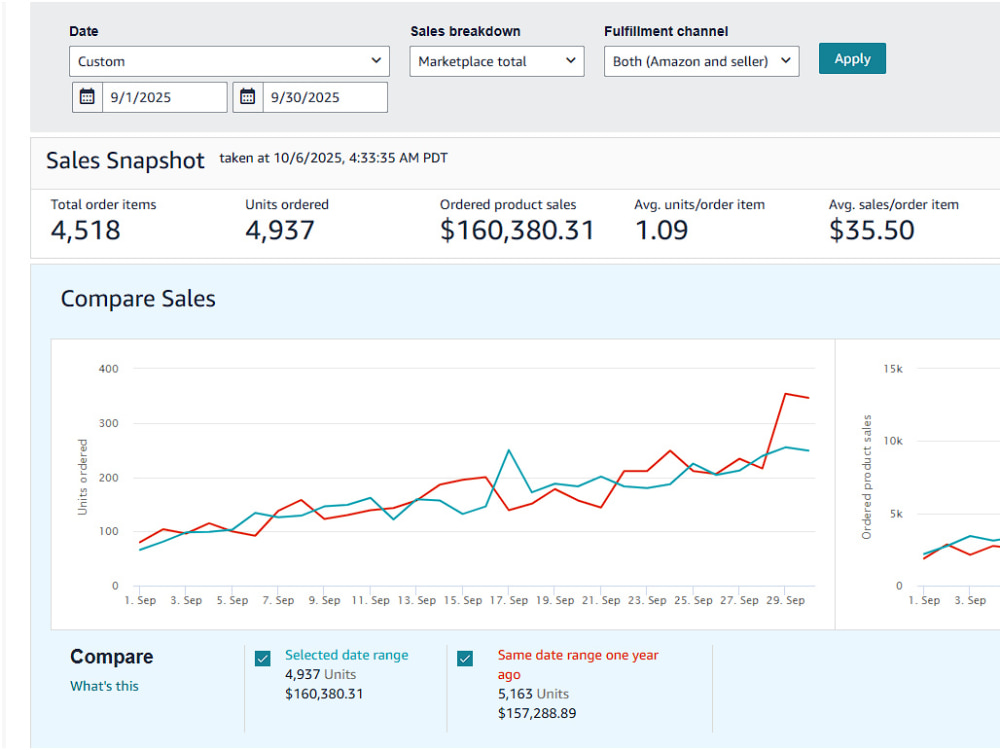The height and width of the screenshot is (750, 1000).
Task: Click the Apply button
Action: tap(852, 59)
